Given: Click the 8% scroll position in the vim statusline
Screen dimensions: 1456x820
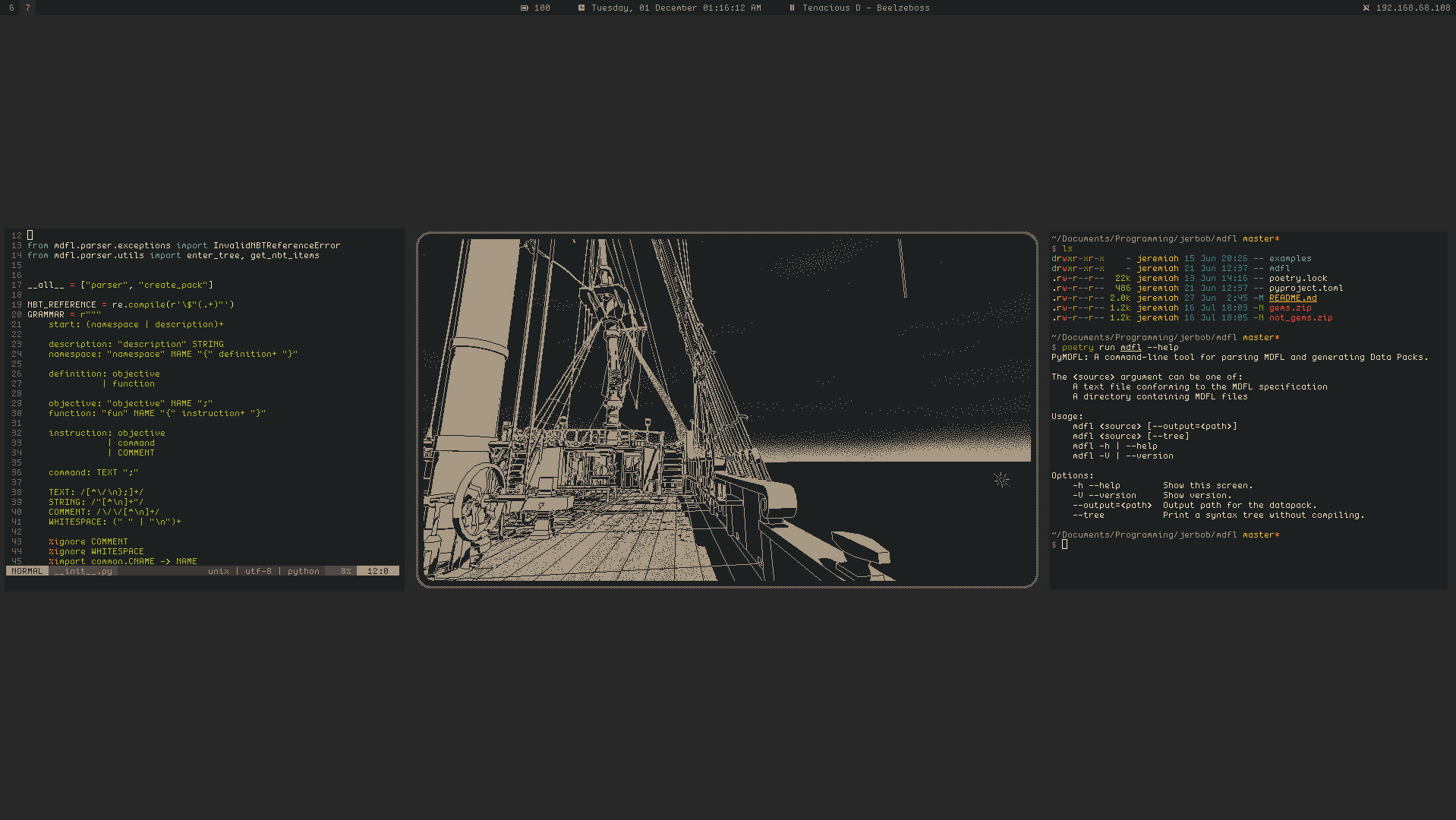Looking at the screenshot, I should click(x=345, y=571).
